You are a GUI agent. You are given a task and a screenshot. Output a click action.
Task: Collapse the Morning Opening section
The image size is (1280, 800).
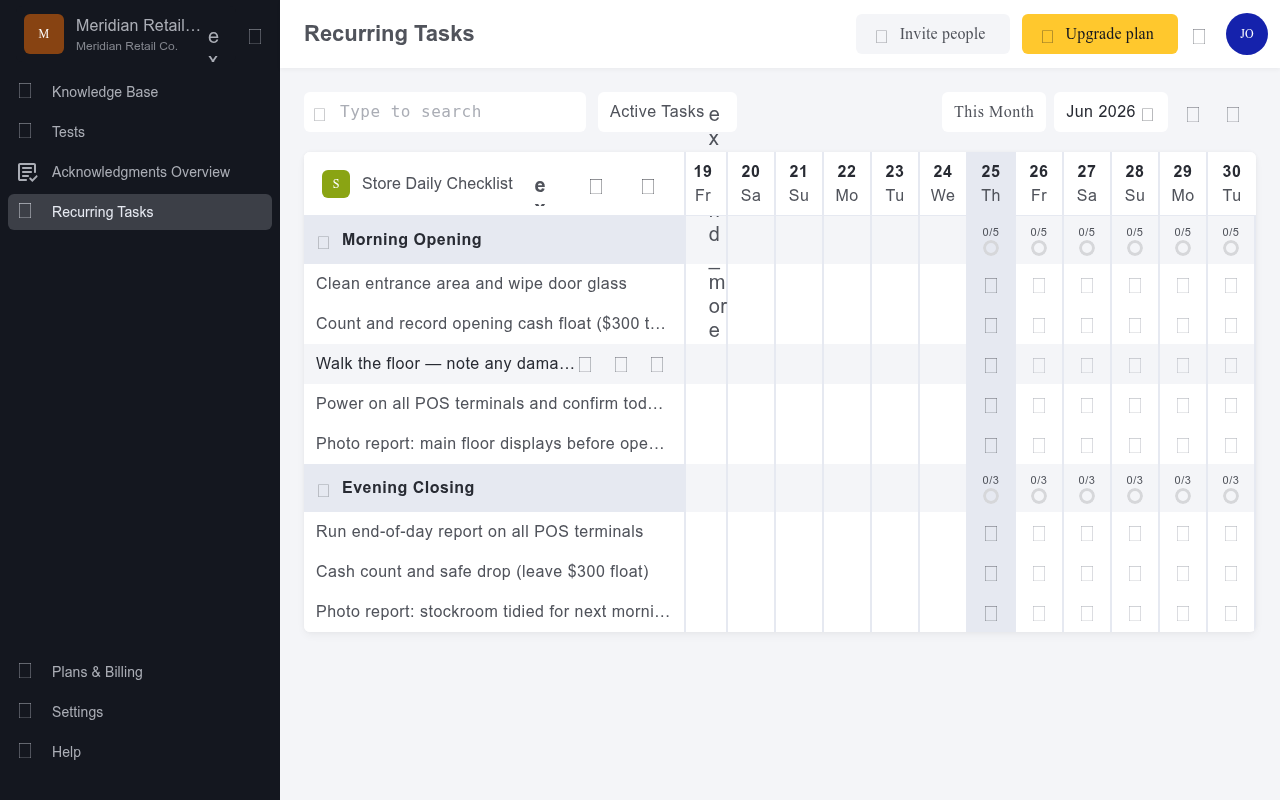pos(323,242)
